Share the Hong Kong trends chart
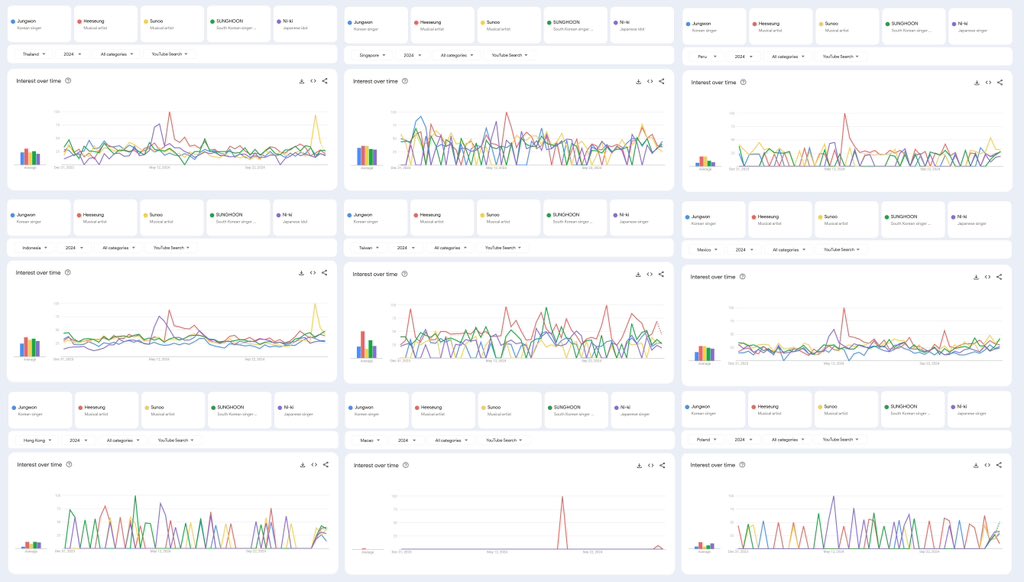Viewport: 1024px width, 582px height. pos(324,463)
